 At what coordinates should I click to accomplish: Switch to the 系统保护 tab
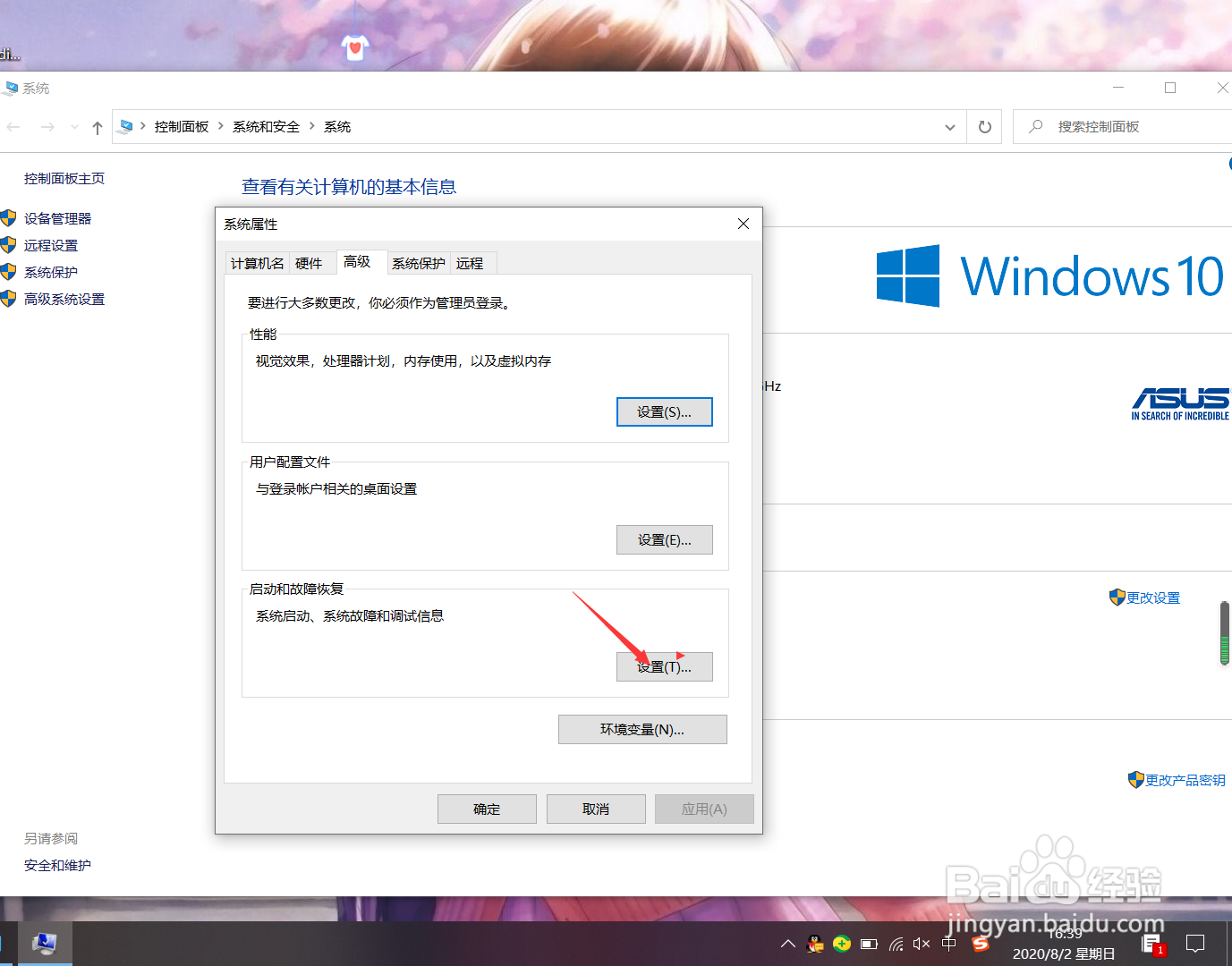click(418, 262)
